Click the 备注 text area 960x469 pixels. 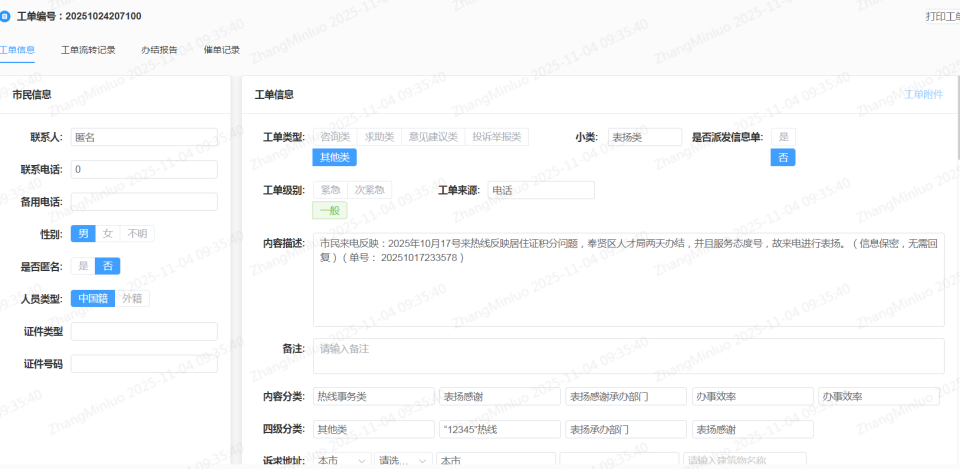coord(629,356)
